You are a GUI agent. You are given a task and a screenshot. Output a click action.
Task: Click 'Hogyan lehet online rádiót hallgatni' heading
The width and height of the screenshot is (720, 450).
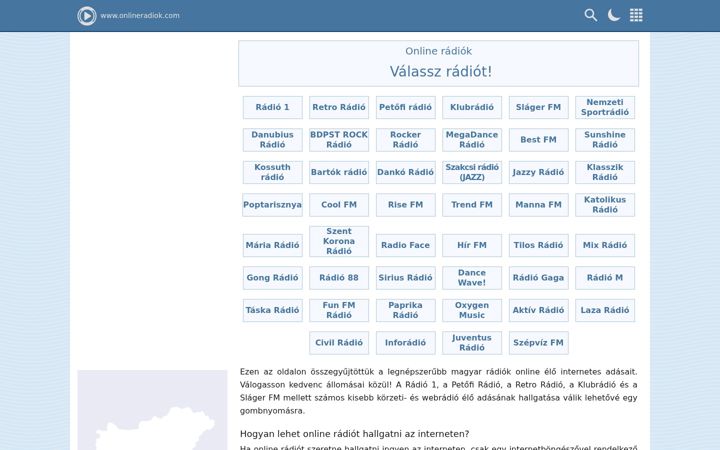354,434
